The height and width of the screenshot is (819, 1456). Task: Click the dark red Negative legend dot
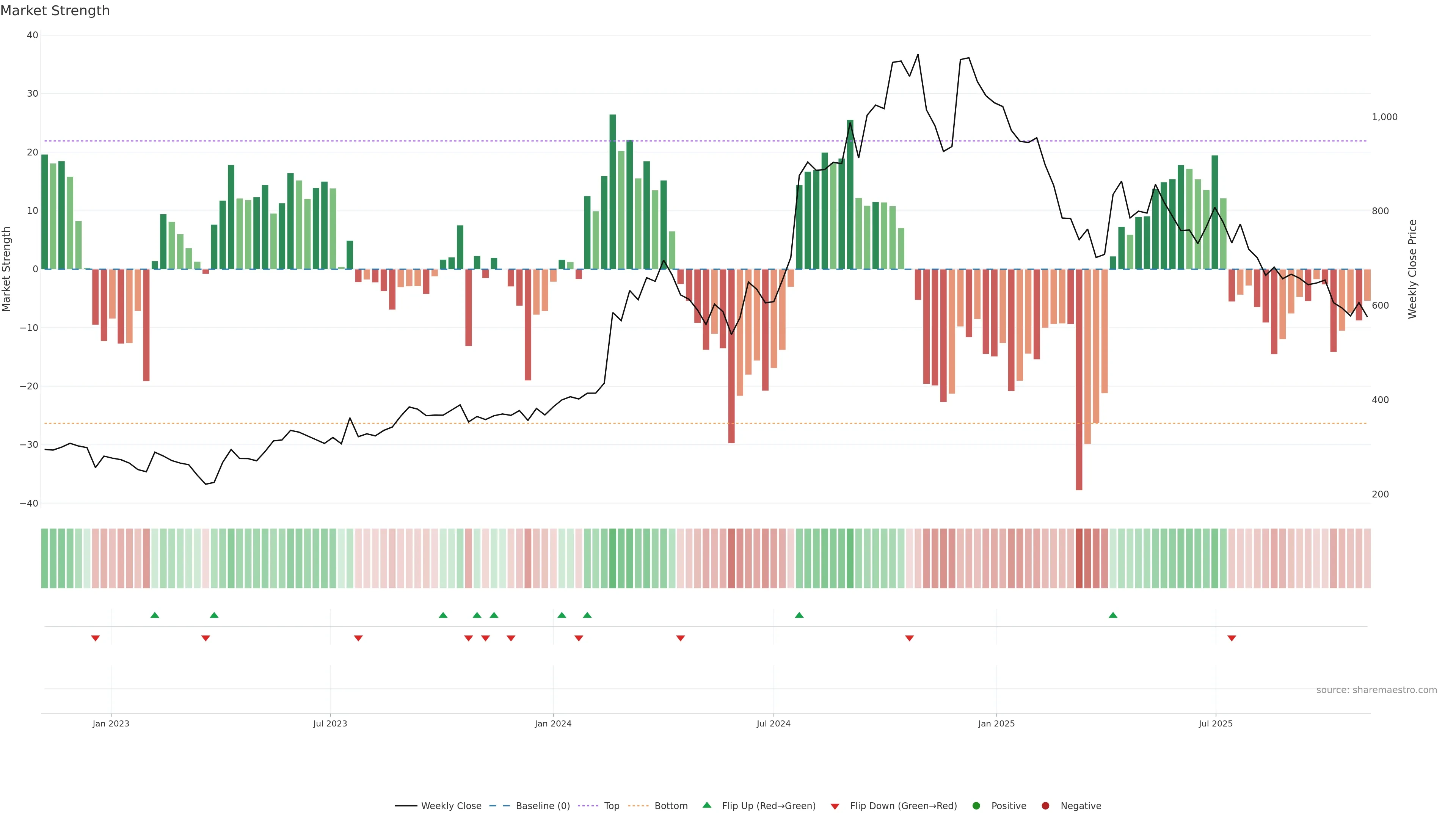(x=1045, y=806)
